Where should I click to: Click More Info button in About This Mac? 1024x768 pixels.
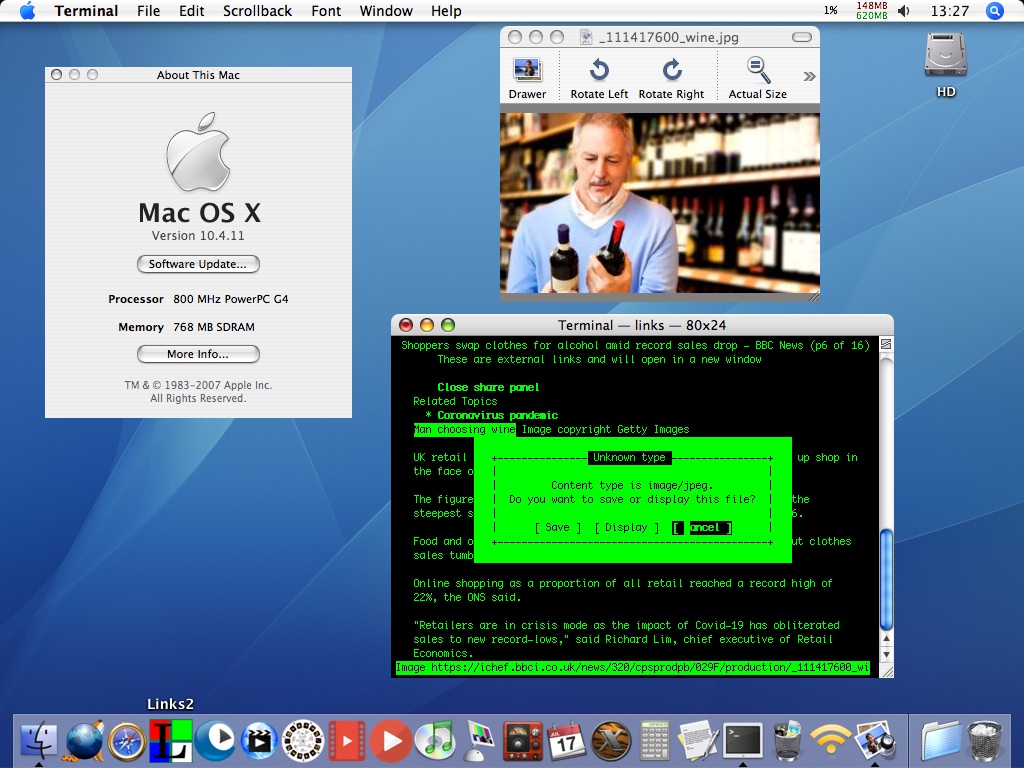(198, 354)
